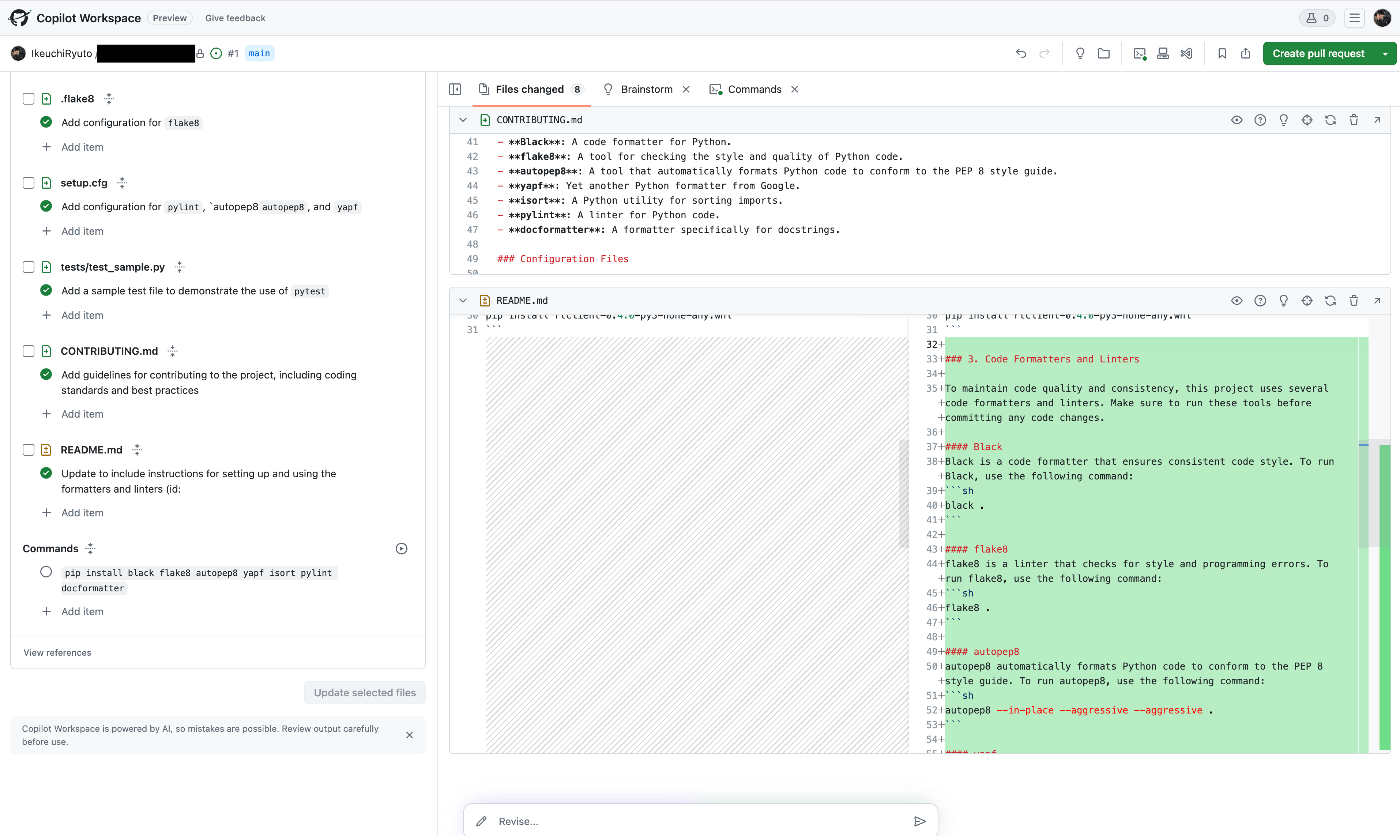Viewport: 1400px width, 836px height.
Task: Toggle the rendered view eye for README.md
Action: (x=1237, y=300)
